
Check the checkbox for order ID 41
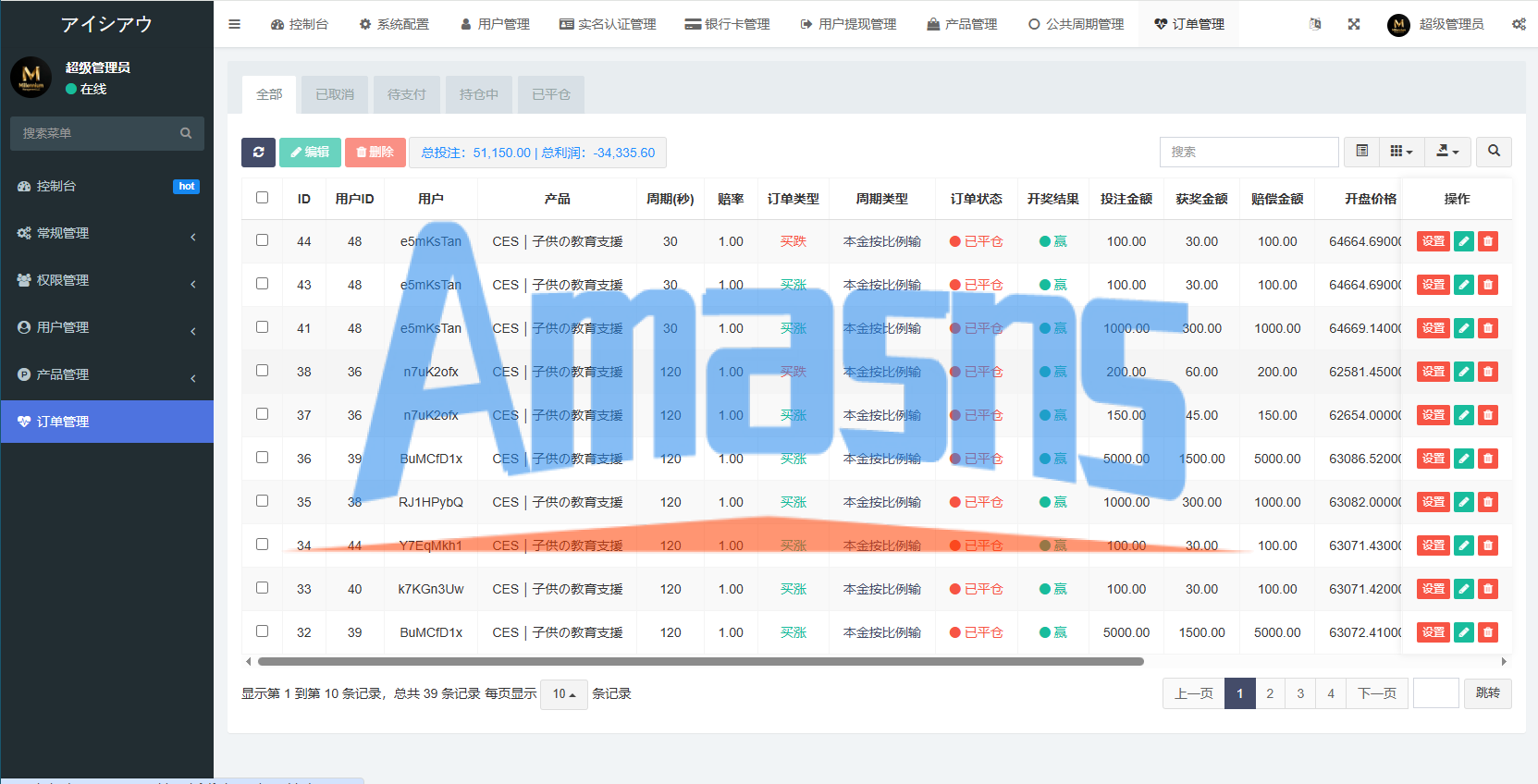(x=263, y=327)
